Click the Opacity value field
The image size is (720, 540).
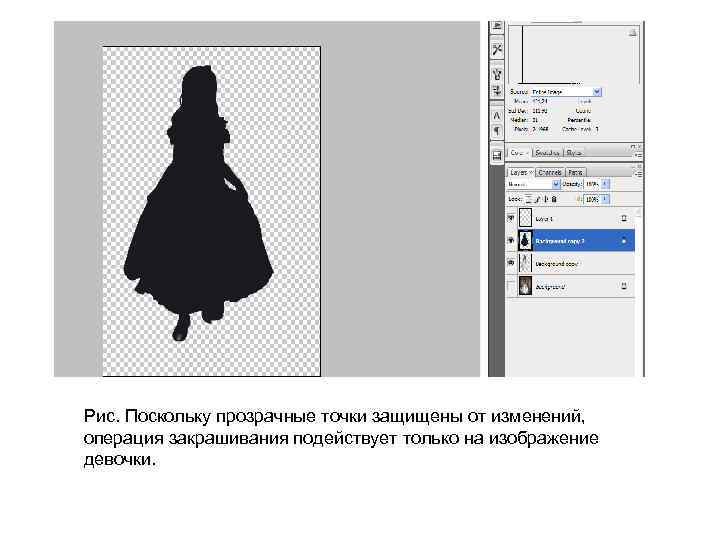[592, 184]
